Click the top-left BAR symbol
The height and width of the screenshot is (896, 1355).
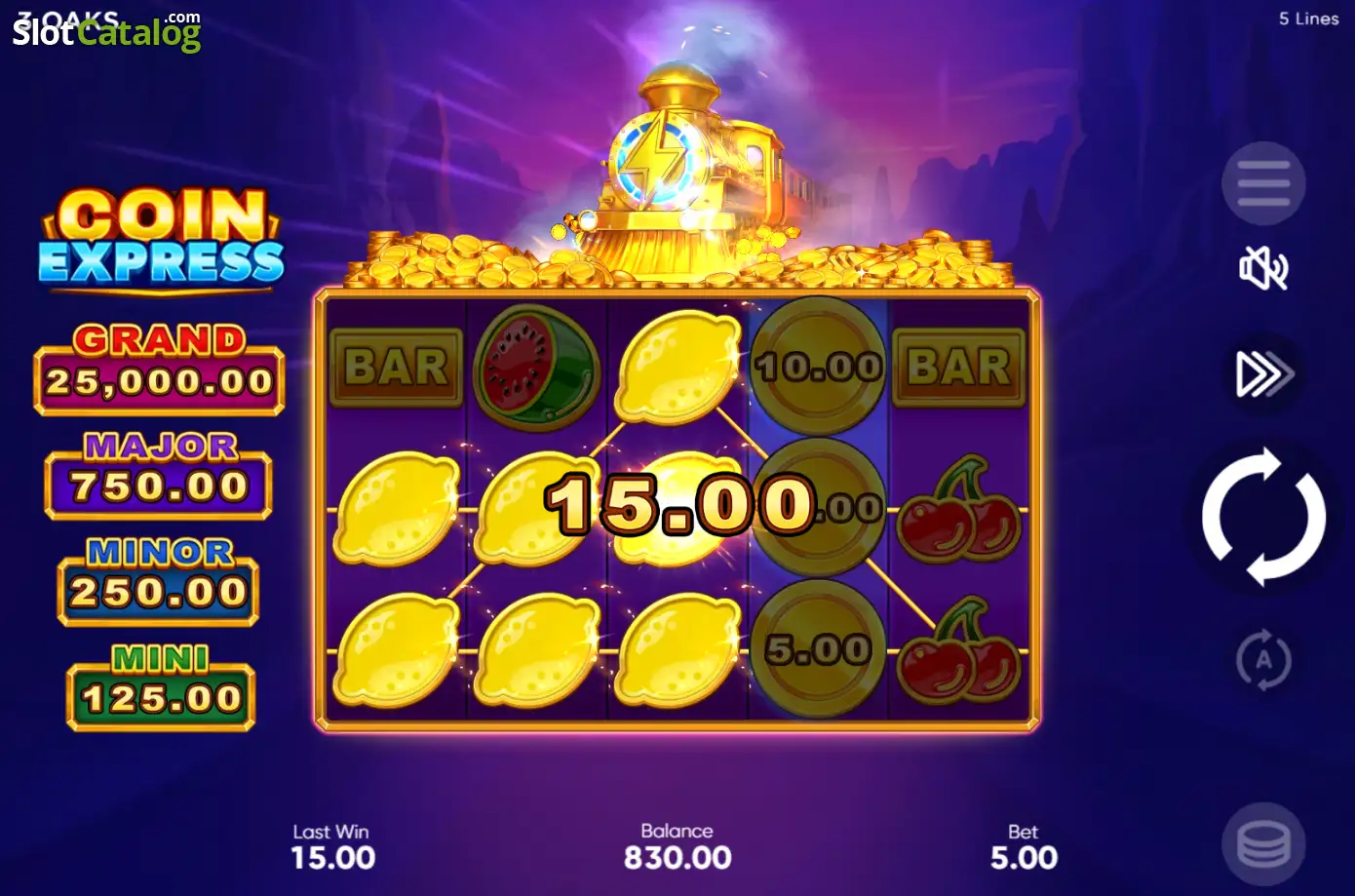(396, 368)
